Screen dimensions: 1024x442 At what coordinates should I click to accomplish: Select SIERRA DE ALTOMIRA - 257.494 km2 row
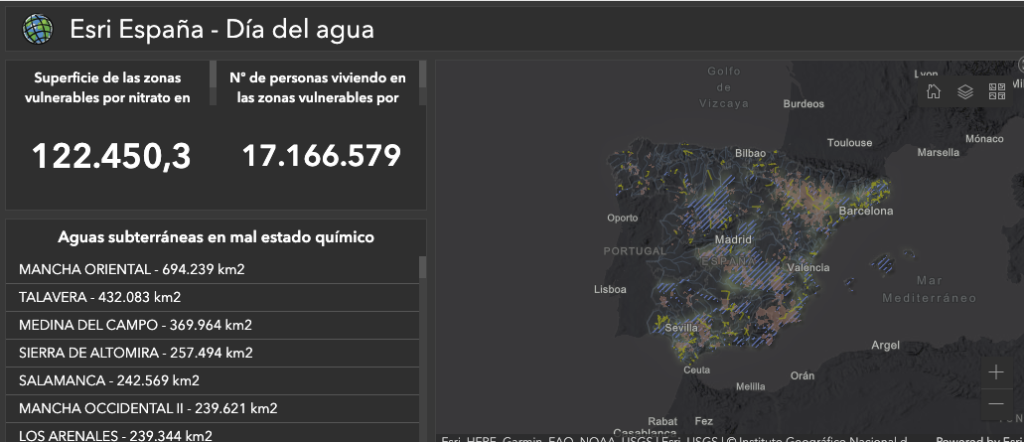click(212, 353)
